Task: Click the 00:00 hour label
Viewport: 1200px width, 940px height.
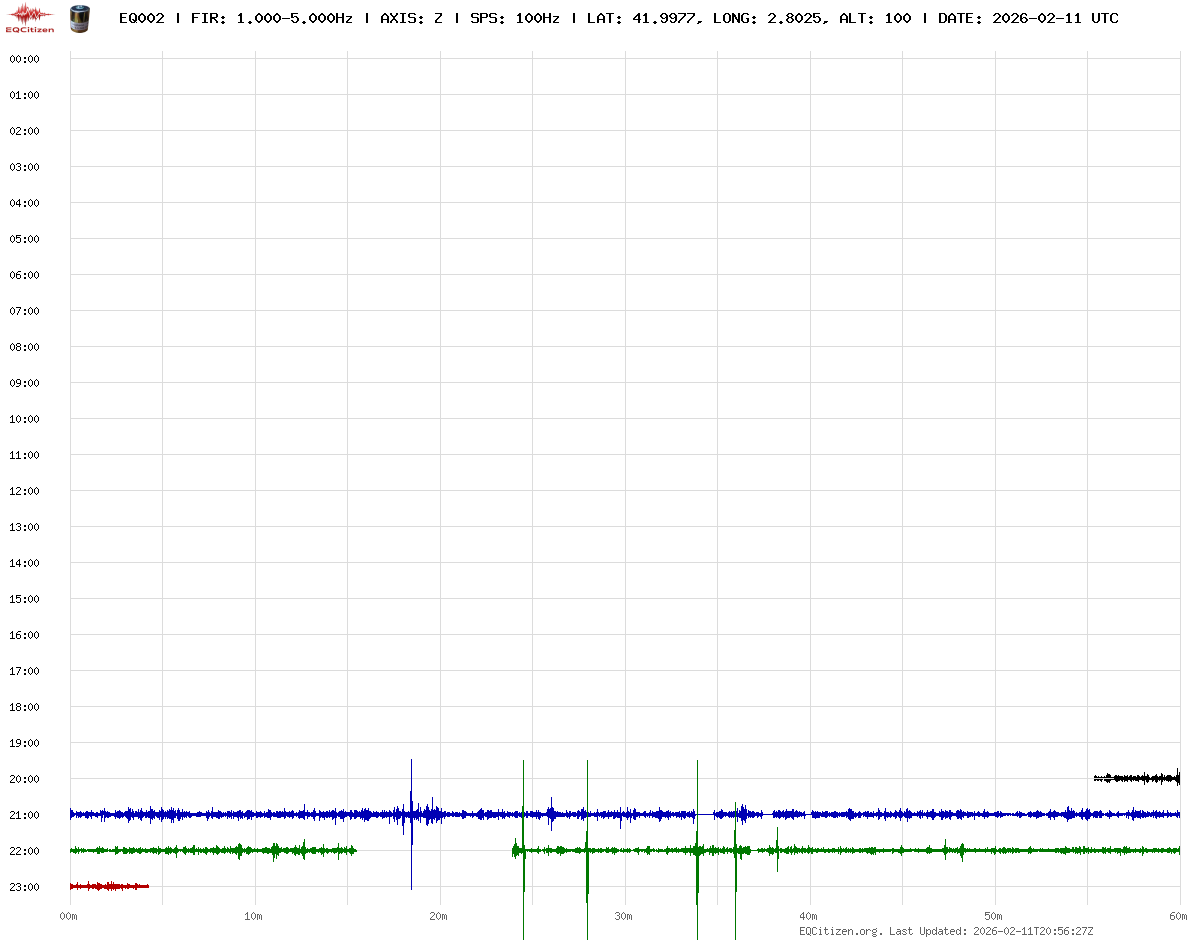Action: coord(24,59)
